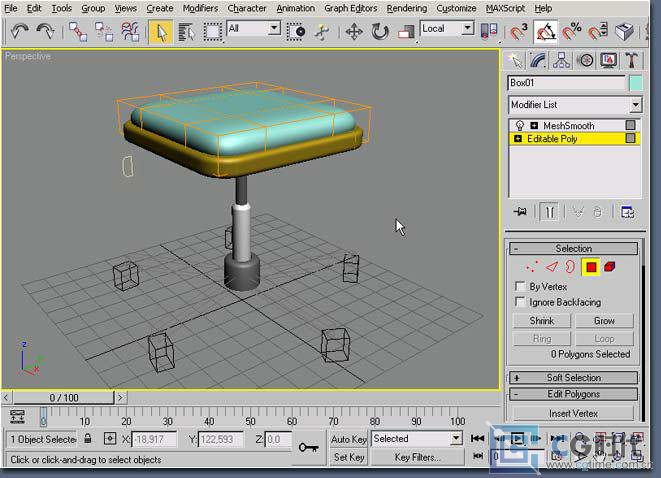Select the Select and Rotate tool

click(x=380, y=32)
